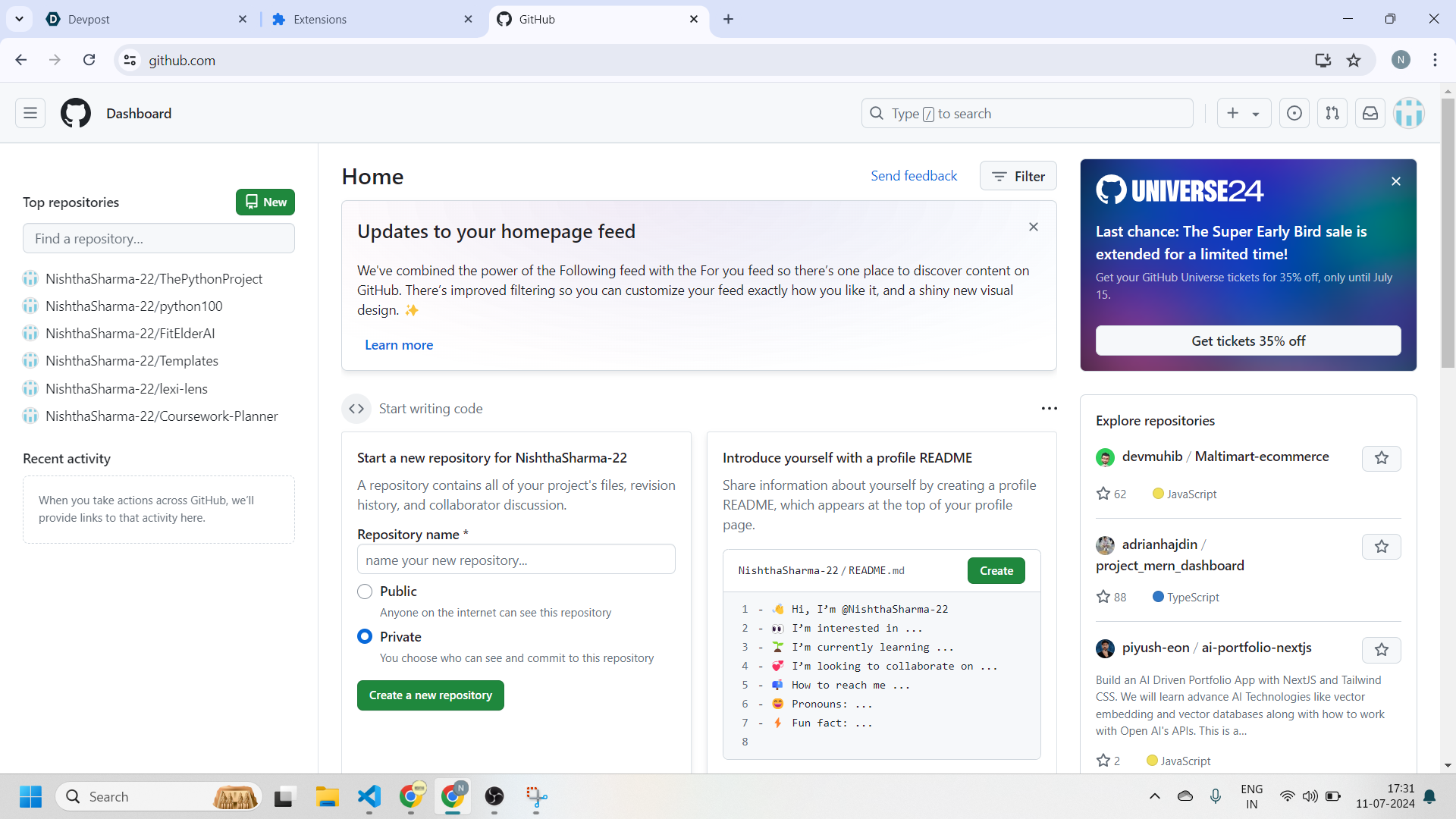Open the three-dot menu for Start writing code
The width and height of the screenshot is (1456, 819).
click(x=1049, y=409)
